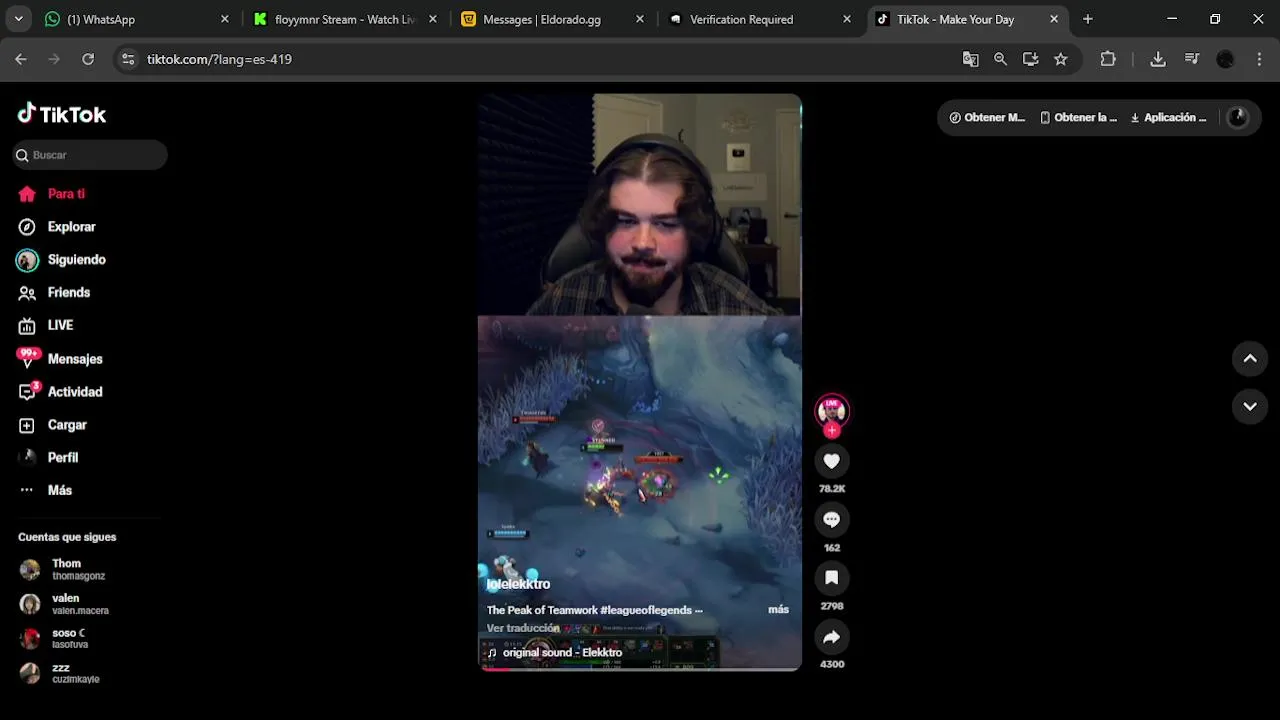Screen dimensions: 1280x720
Task: Open Chrome three-dot menu
Action: coord(1259,59)
